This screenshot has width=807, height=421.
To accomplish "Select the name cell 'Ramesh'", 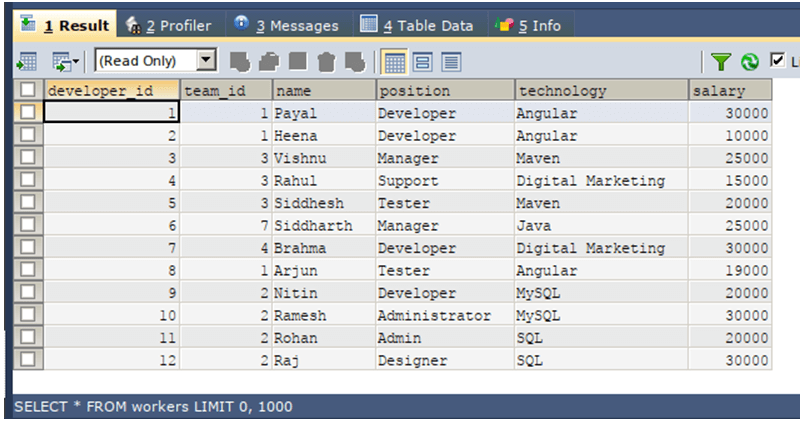I will click(x=324, y=315).
